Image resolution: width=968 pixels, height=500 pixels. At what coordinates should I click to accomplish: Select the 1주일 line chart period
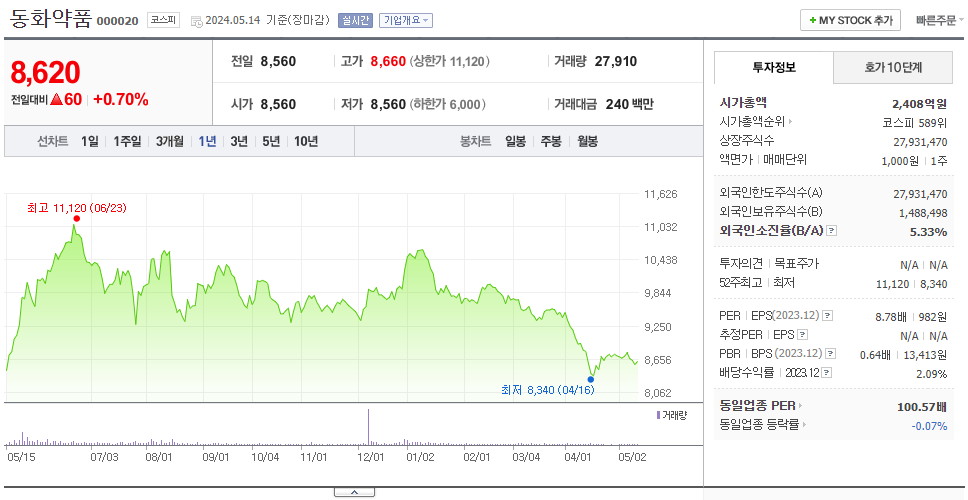coord(127,141)
